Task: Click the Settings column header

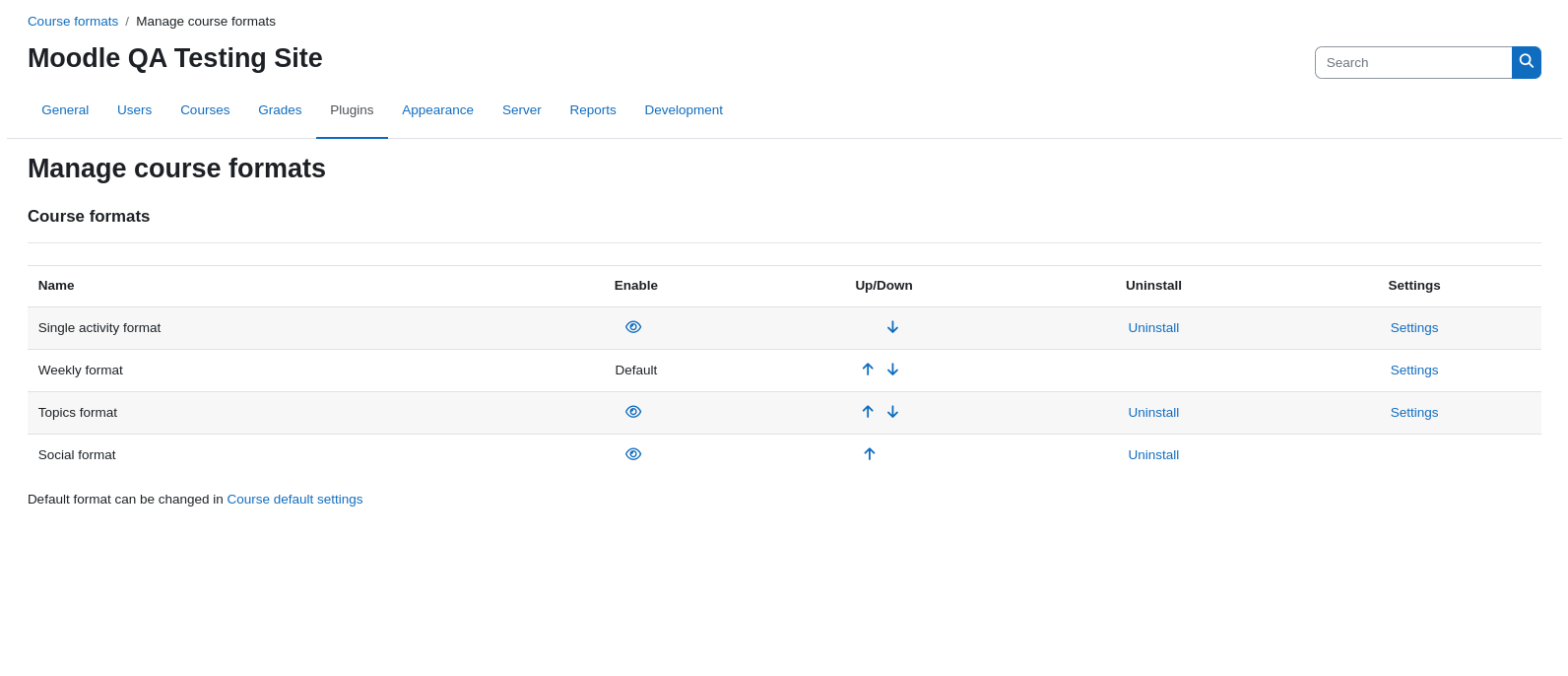Action: pyautogui.click(x=1414, y=286)
